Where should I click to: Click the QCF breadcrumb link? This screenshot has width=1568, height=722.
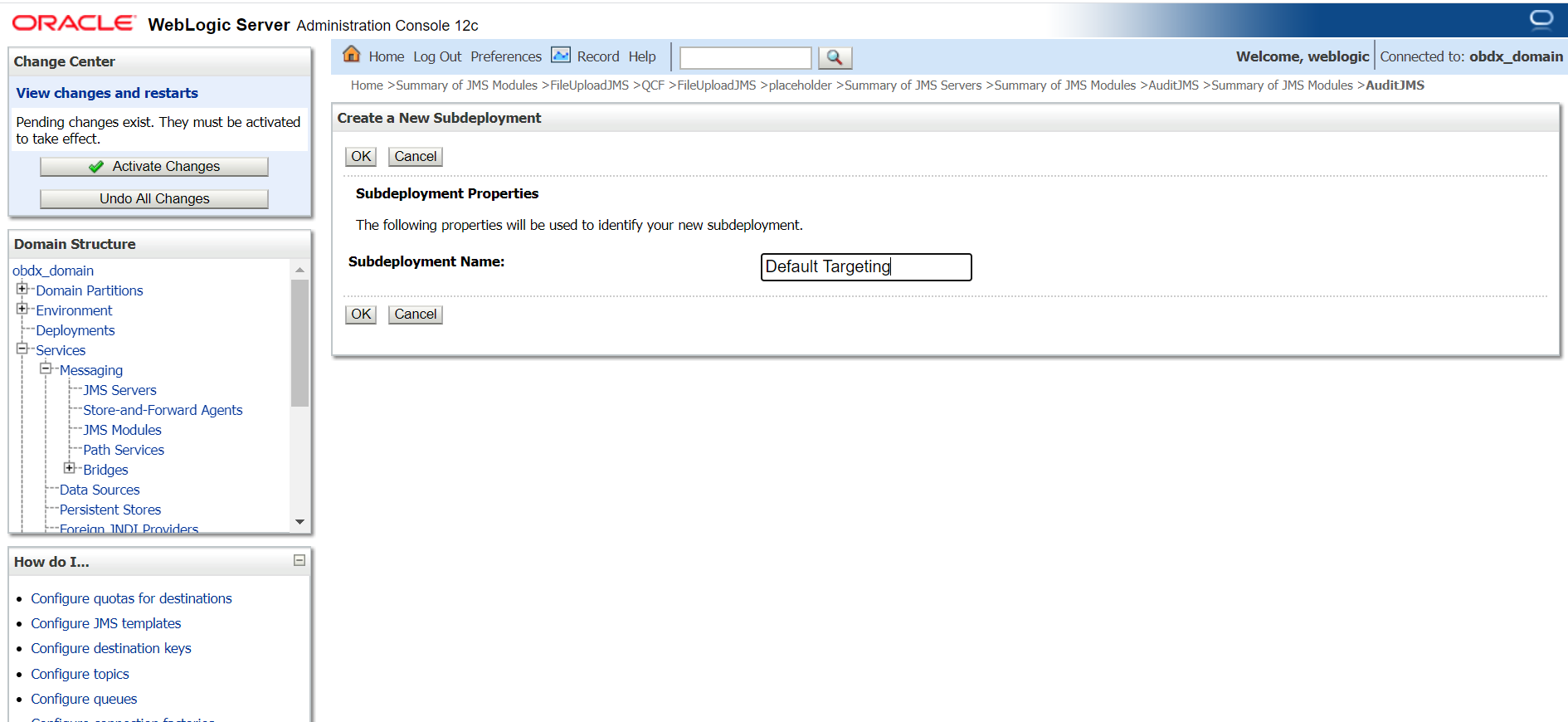click(x=653, y=85)
